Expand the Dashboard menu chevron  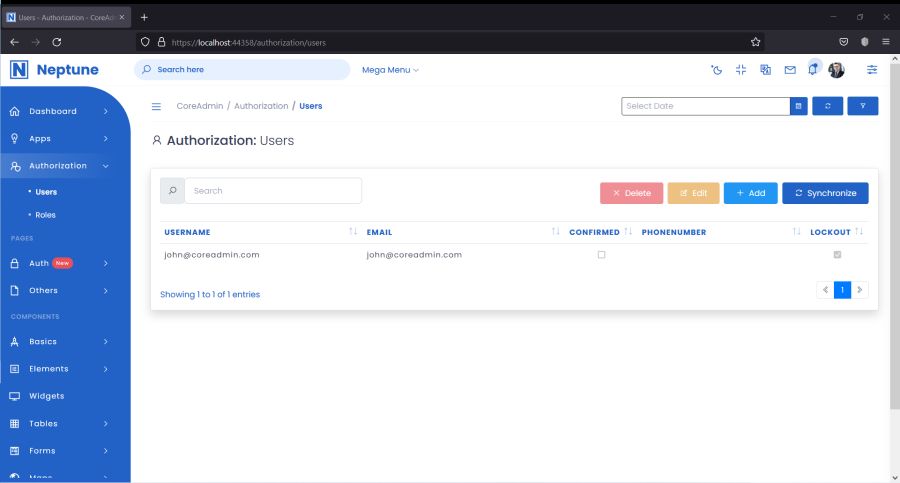pyautogui.click(x=106, y=111)
